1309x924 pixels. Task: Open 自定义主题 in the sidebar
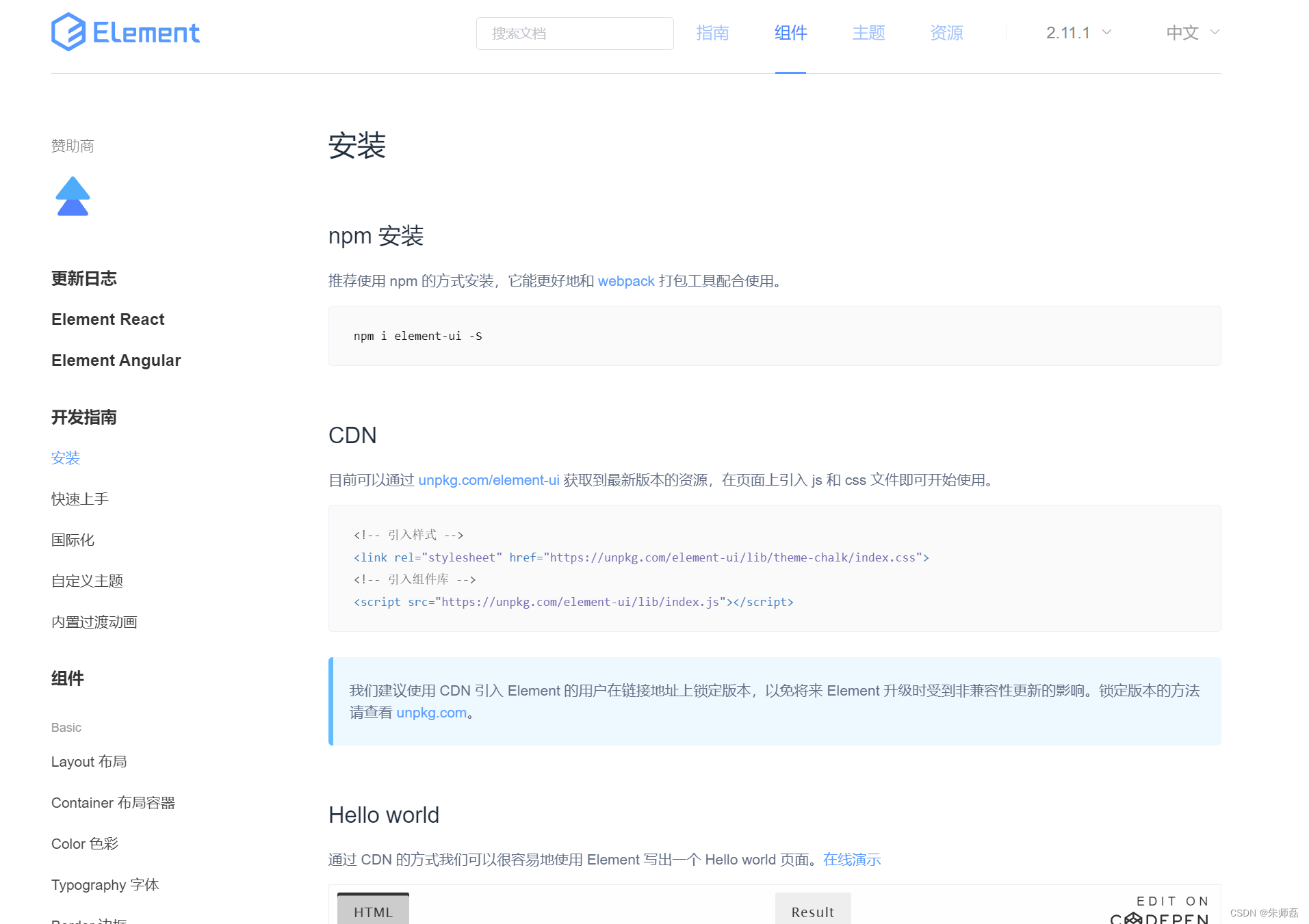coord(87,581)
